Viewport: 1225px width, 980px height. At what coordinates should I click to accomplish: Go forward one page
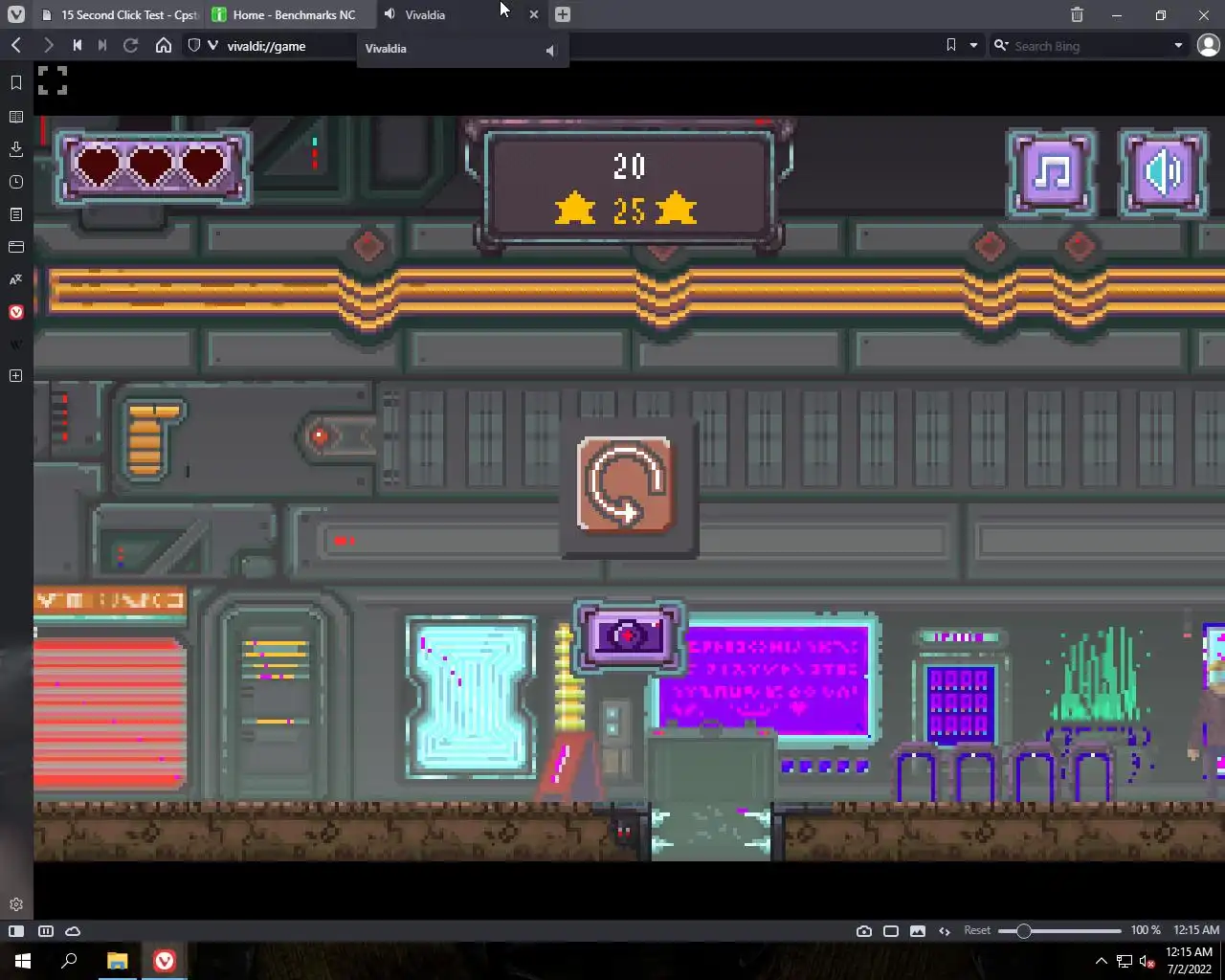point(47,45)
